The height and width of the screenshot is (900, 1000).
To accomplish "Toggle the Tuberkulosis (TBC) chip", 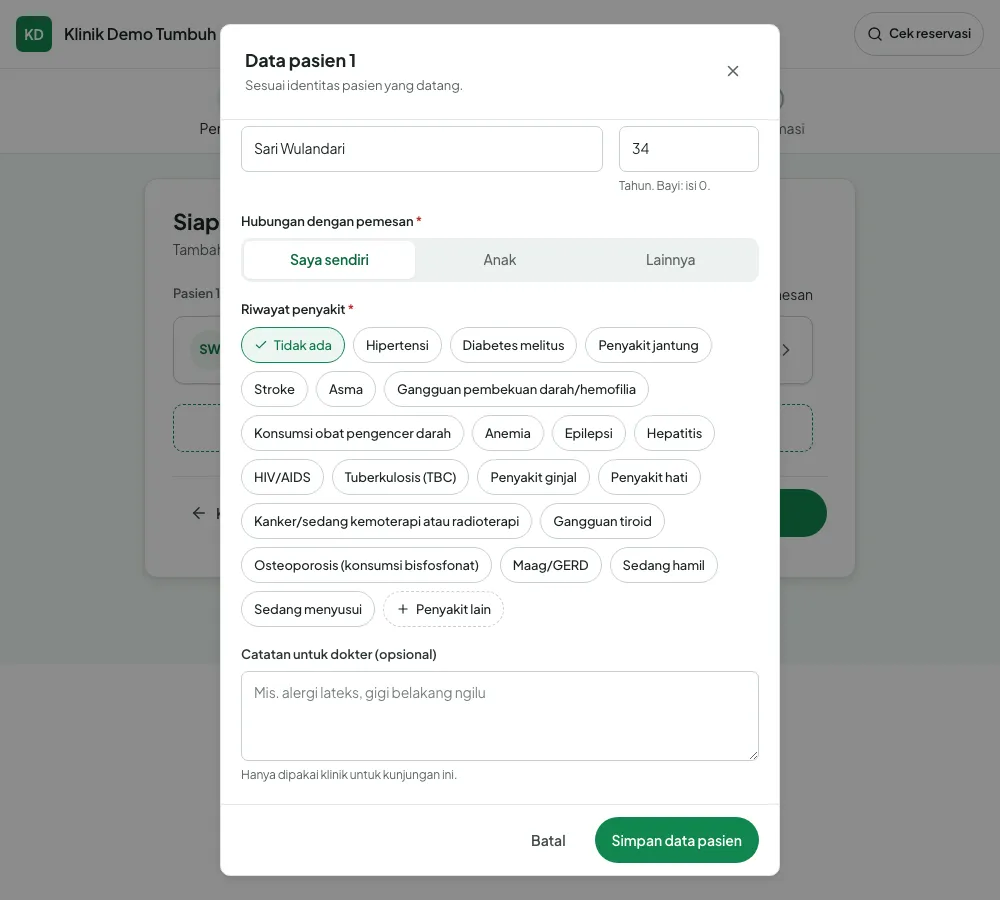I will [x=401, y=477].
